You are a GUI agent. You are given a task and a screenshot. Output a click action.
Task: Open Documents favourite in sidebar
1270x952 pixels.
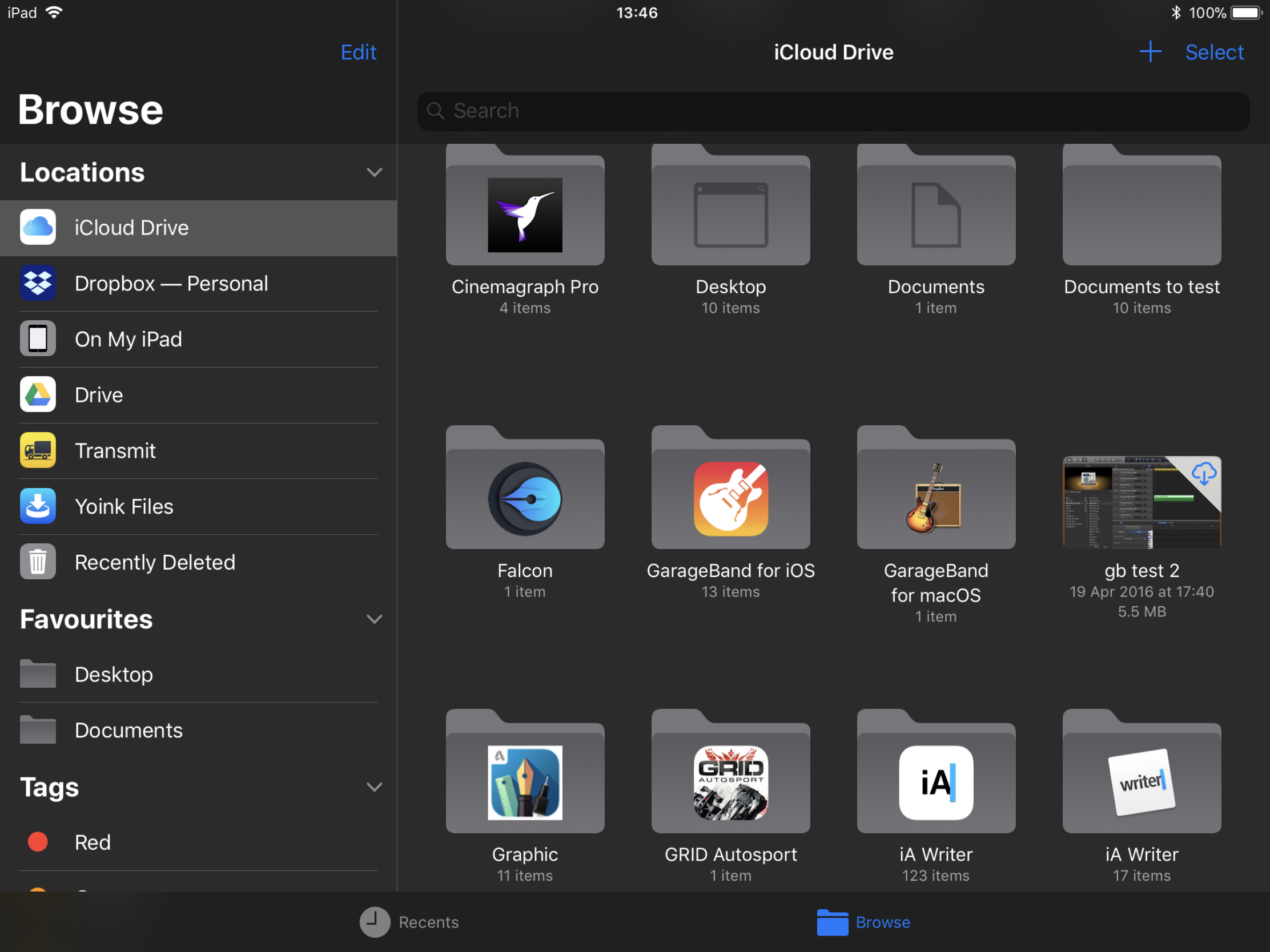pos(198,730)
